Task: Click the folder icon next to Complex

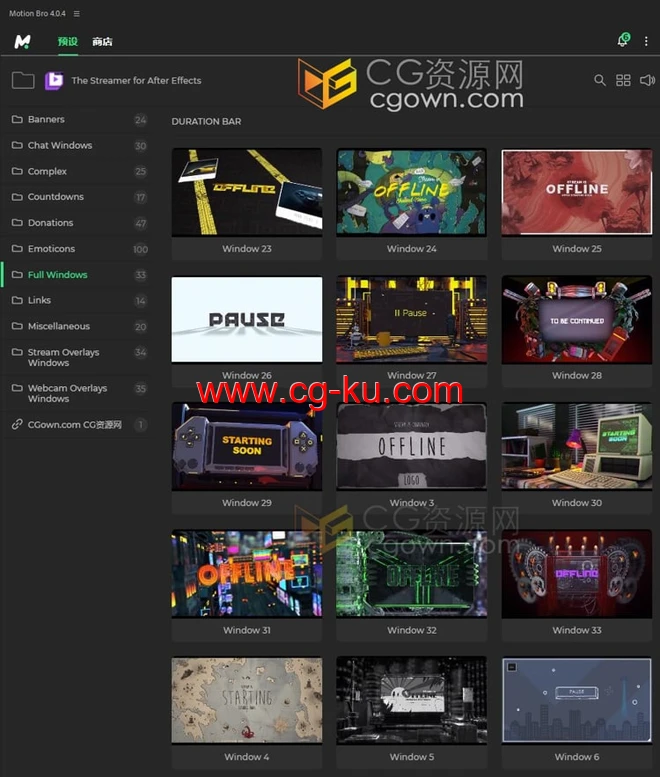Action: pyautogui.click(x=17, y=171)
